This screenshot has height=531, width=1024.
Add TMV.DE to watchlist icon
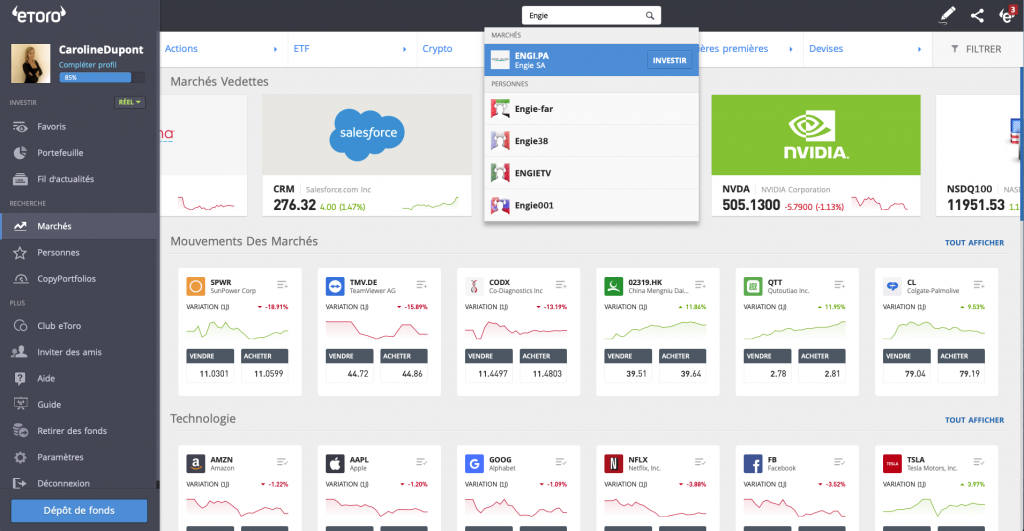tap(422, 285)
